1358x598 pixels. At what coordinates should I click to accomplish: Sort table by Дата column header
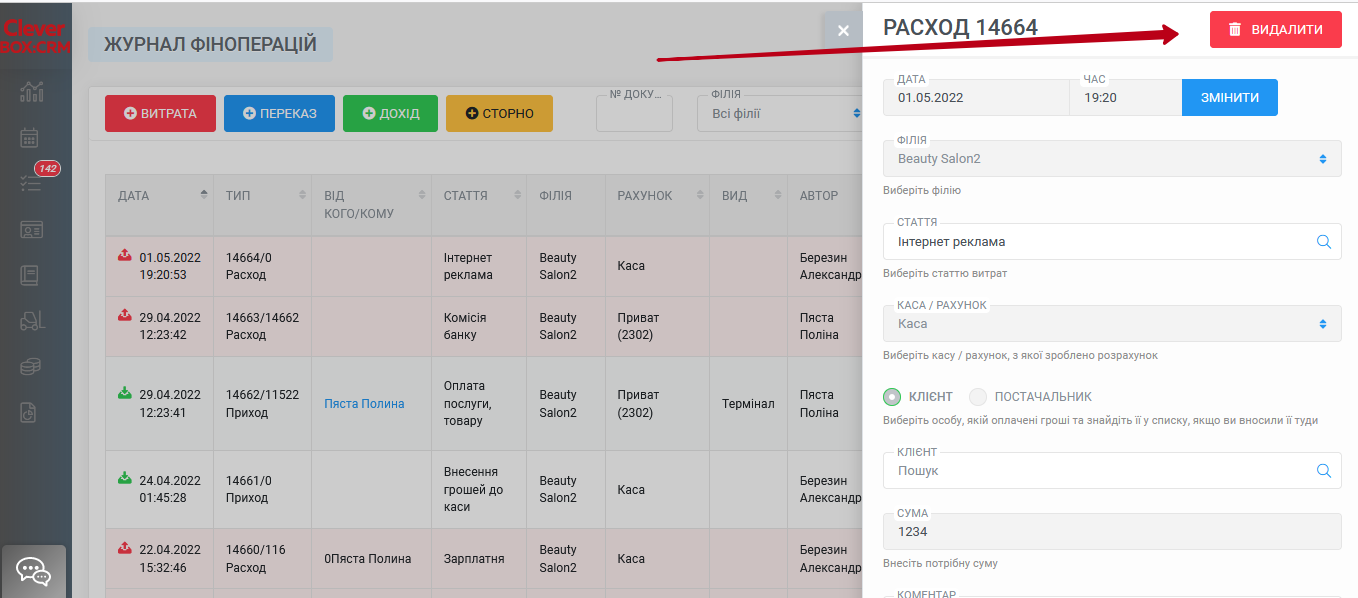pos(159,196)
